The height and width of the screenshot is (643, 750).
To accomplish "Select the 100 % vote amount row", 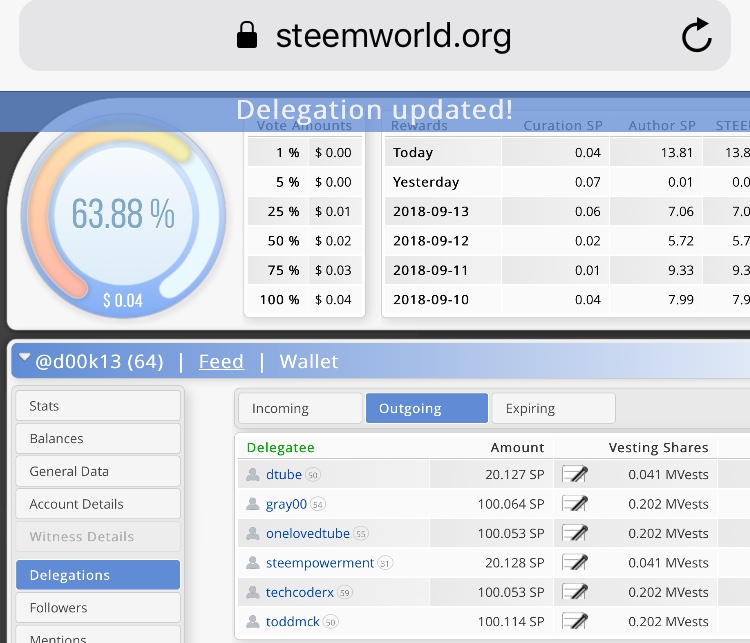I will click(305, 299).
